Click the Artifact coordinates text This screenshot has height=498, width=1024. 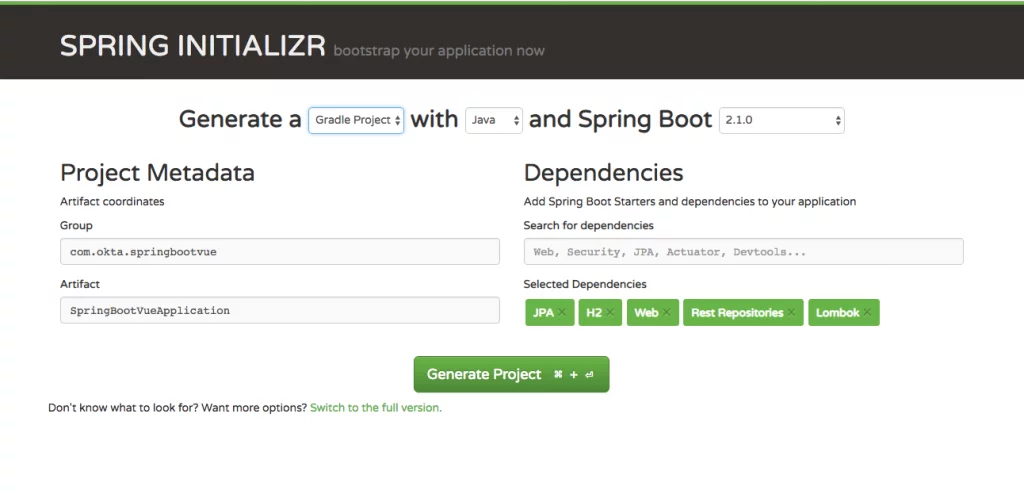click(x=112, y=202)
